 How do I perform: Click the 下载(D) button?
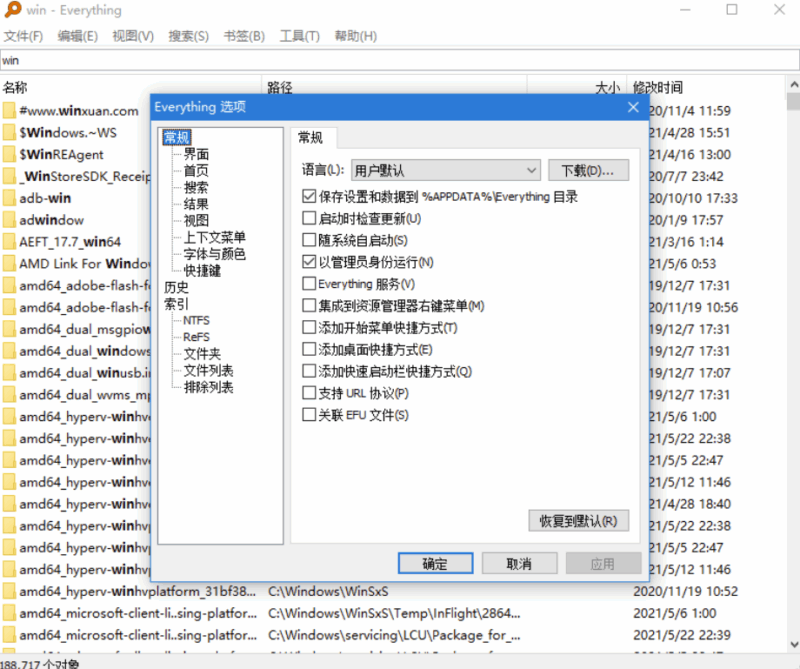[587, 169]
